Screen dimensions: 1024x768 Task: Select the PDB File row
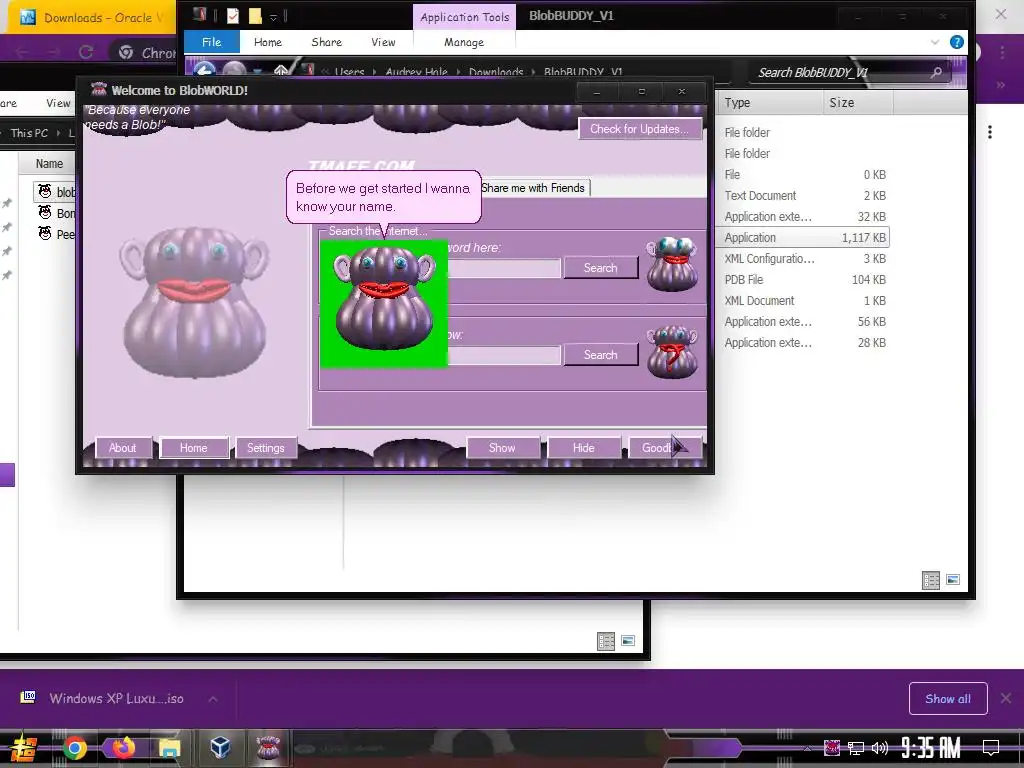point(805,280)
